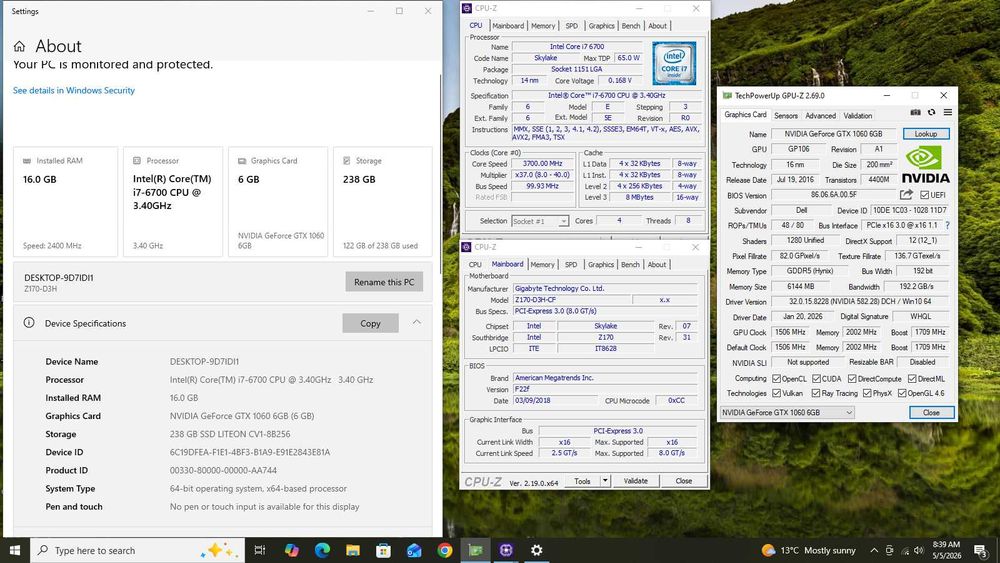Open File Explorer from the taskbar
Image resolution: width=1000 pixels, height=563 pixels.
pyautogui.click(x=353, y=550)
